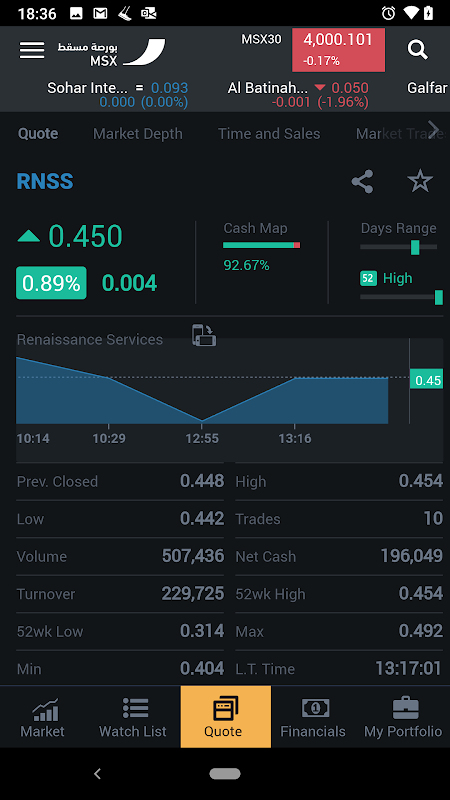This screenshot has width=450, height=800.
Task: Tap the MSX logo
Action: (111, 53)
